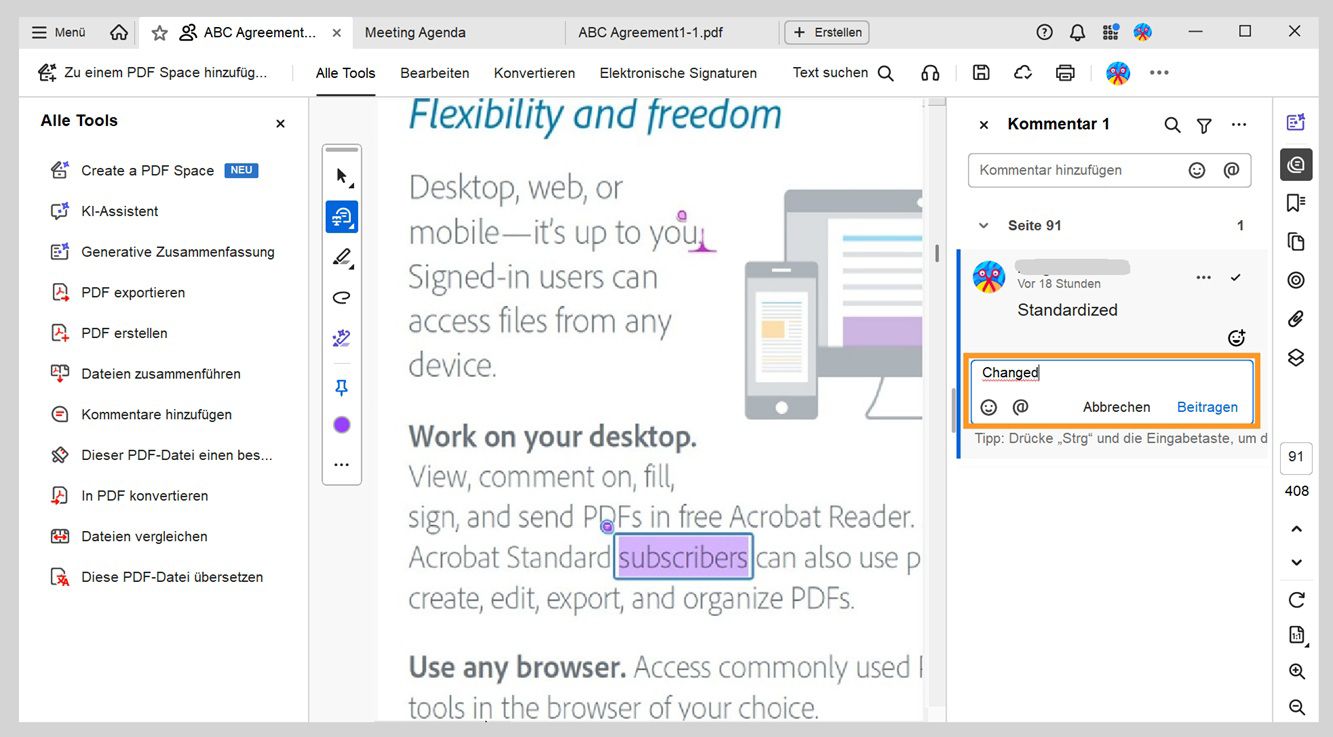Open the help question mark icon

tap(1044, 32)
